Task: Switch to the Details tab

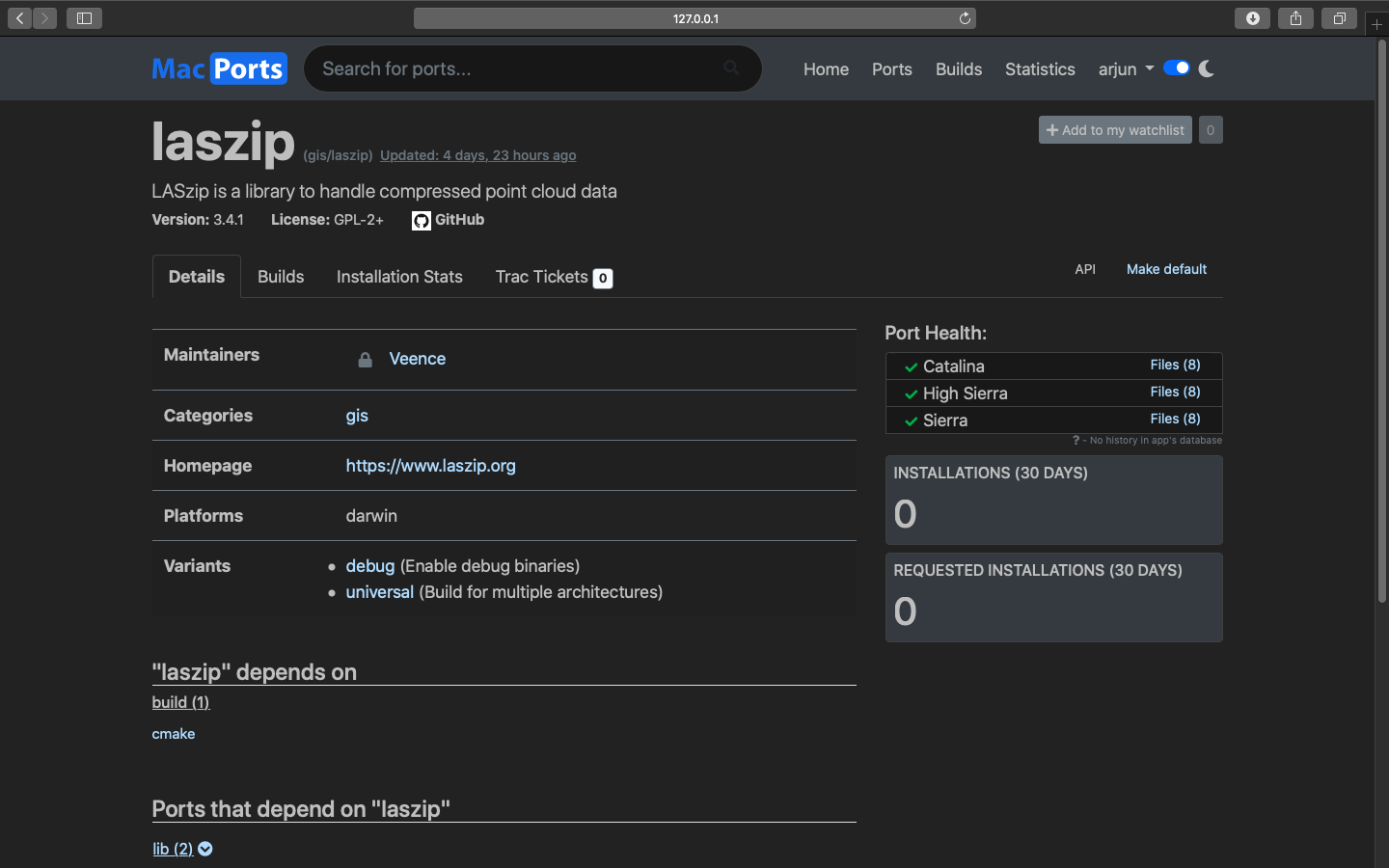Action: click(x=197, y=277)
